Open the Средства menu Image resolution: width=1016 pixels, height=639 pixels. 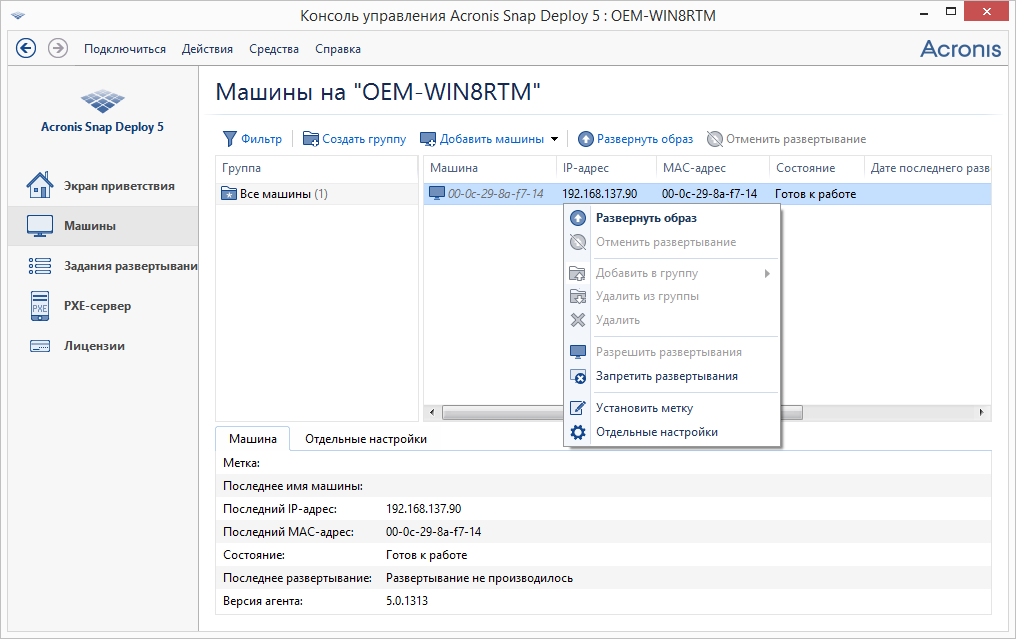[274, 49]
